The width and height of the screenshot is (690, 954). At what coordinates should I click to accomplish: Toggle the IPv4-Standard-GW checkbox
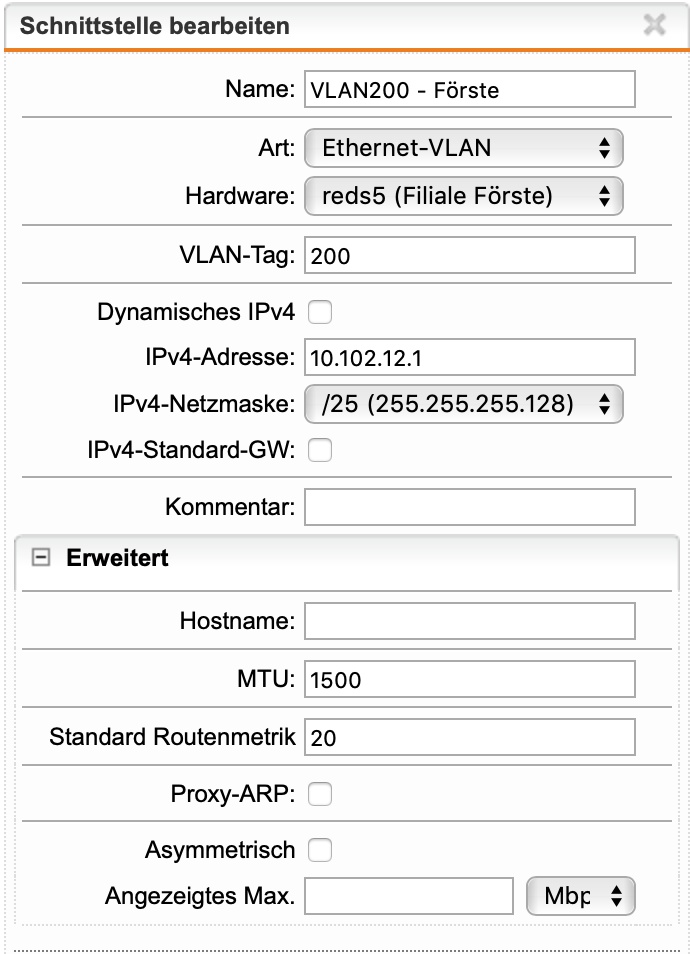point(320,451)
